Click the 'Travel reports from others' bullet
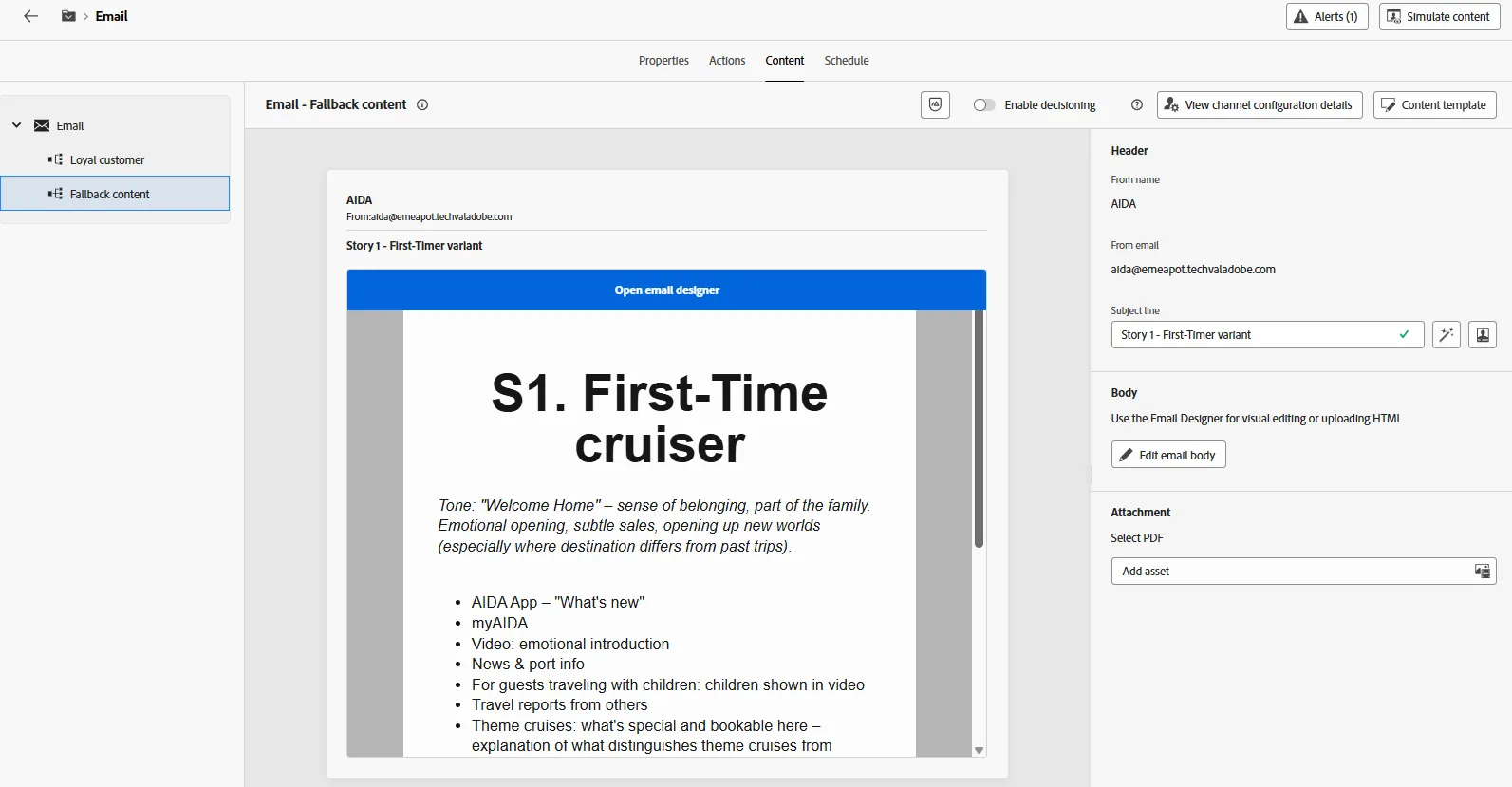 (x=560, y=705)
